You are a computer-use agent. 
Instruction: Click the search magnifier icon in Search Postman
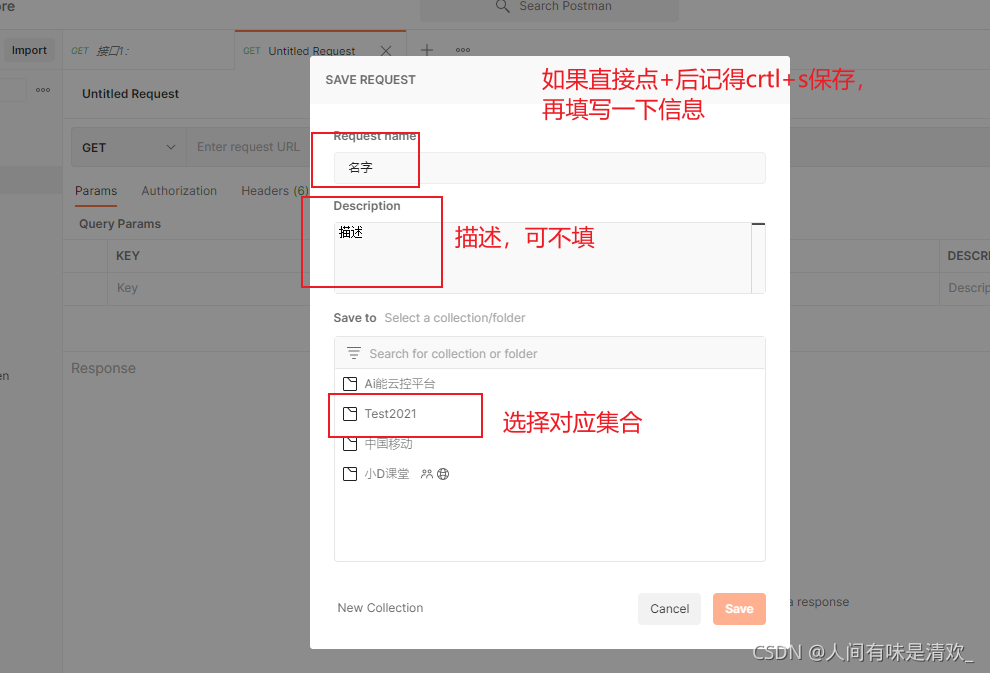click(x=503, y=7)
